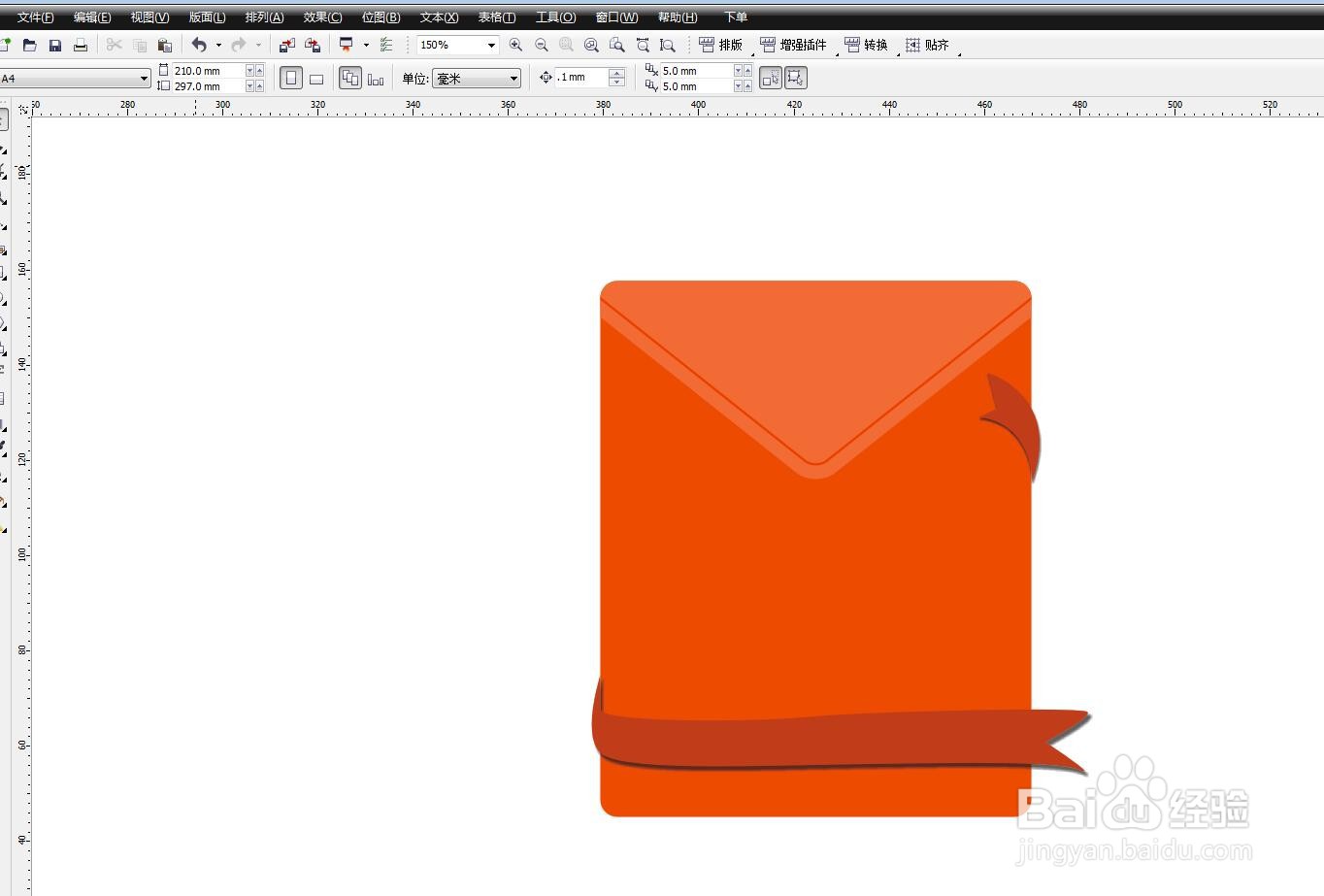
Task: Copy selection using the copy icon
Action: (140, 46)
